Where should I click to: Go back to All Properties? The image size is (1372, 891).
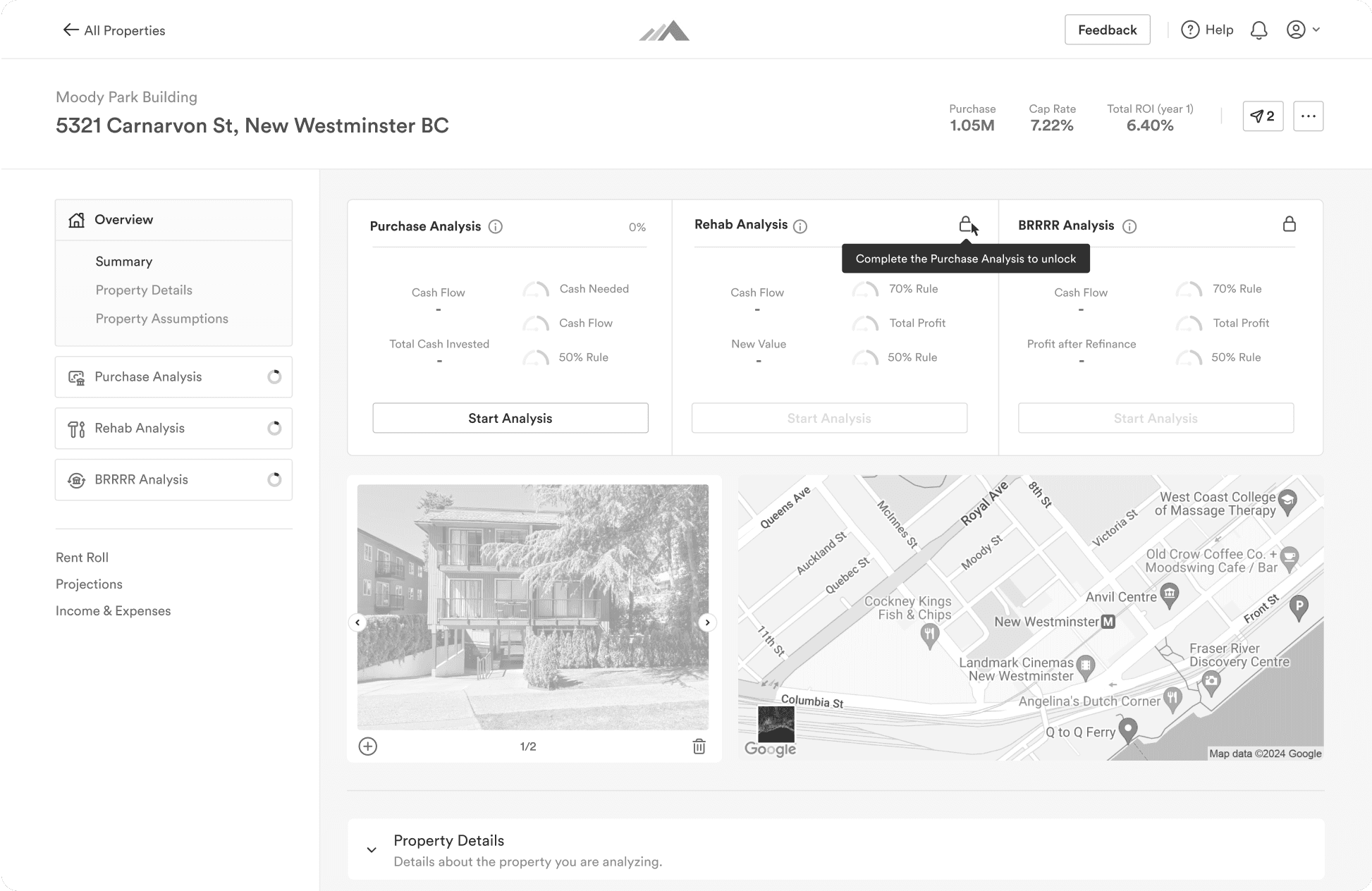[x=114, y=30]
